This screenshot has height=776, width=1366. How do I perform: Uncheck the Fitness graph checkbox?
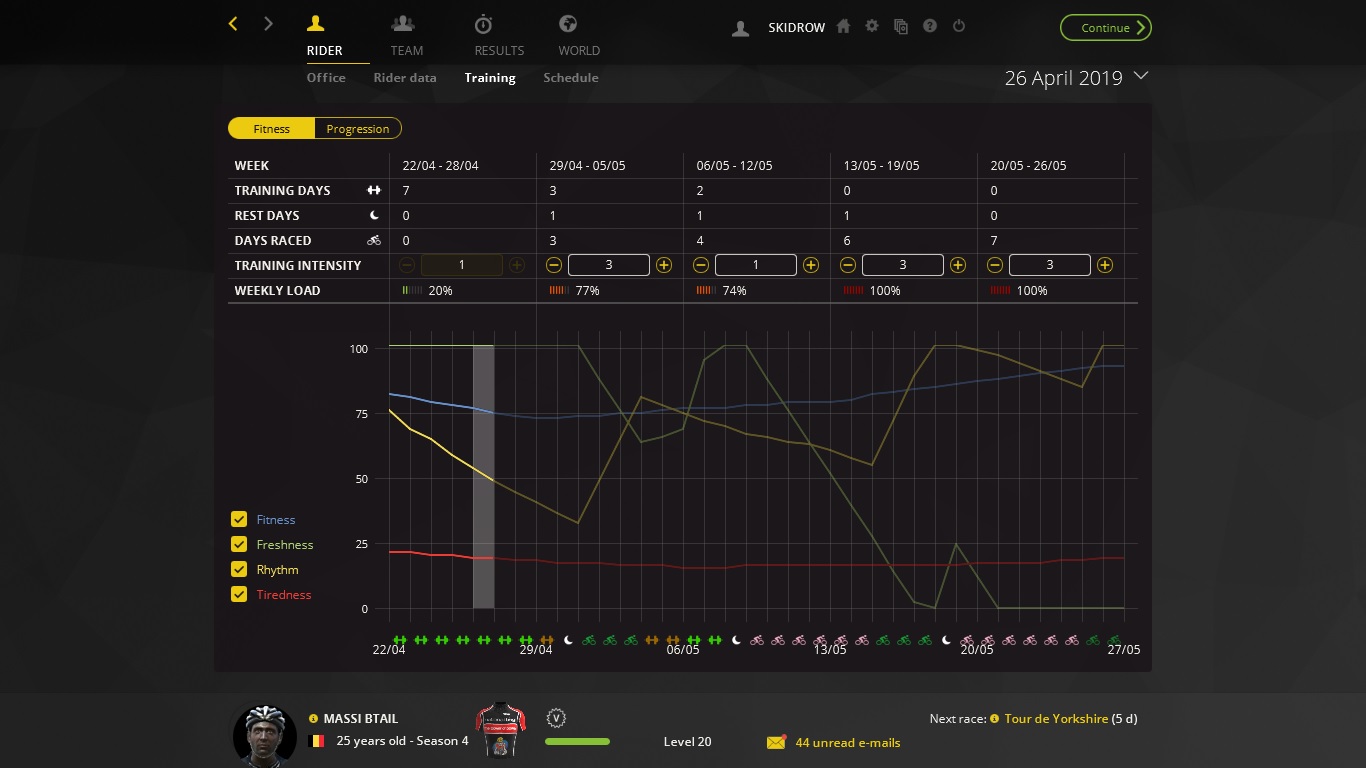point(239,519)
